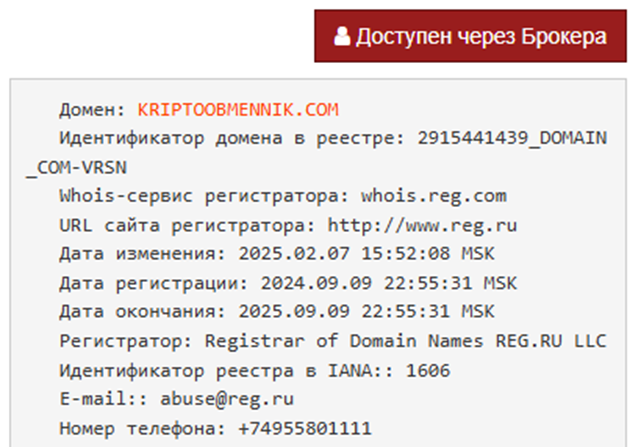Image resolution: width=641 pixels, height=447 pixels.
Task: Click the "E-mail::" field label
Action: [x=98, y=400]
